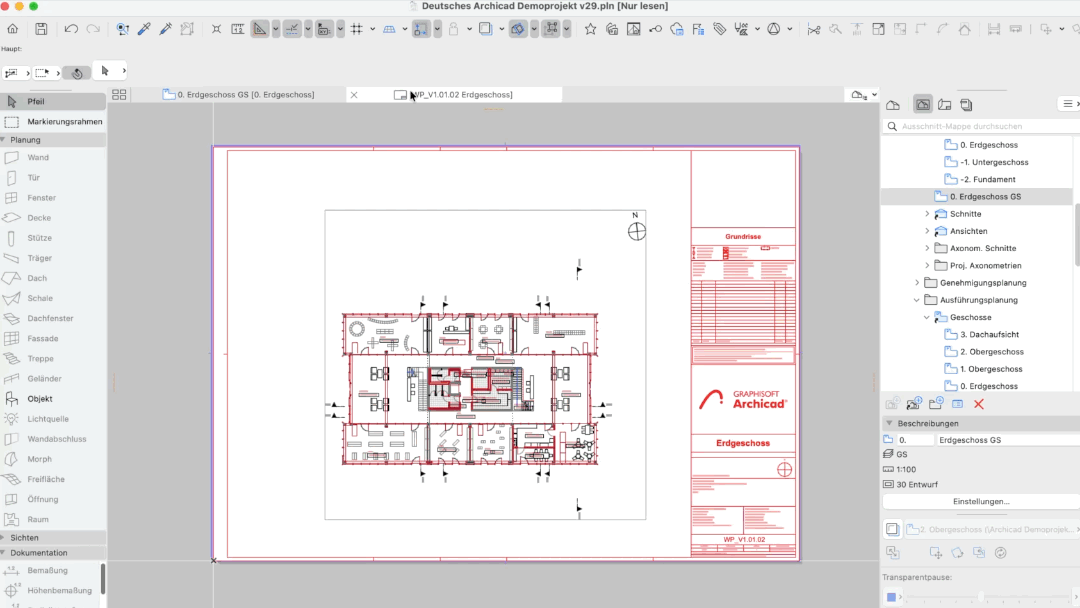Select the Morph tool
Viewport: 1080px width, 608px height.
click(39, 459)
